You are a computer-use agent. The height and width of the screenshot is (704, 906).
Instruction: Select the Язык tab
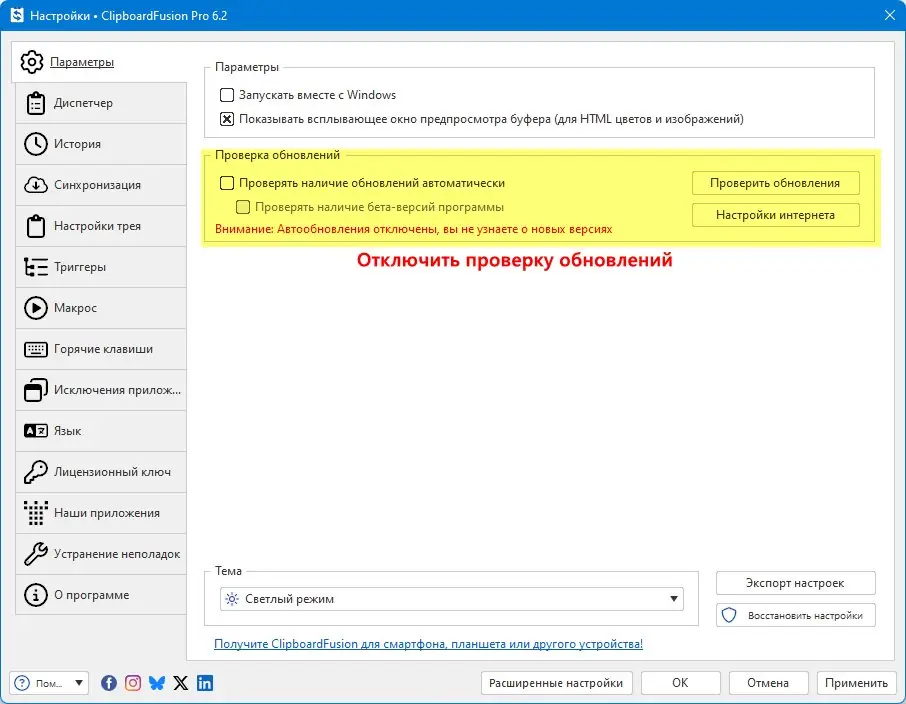point(101,431)
